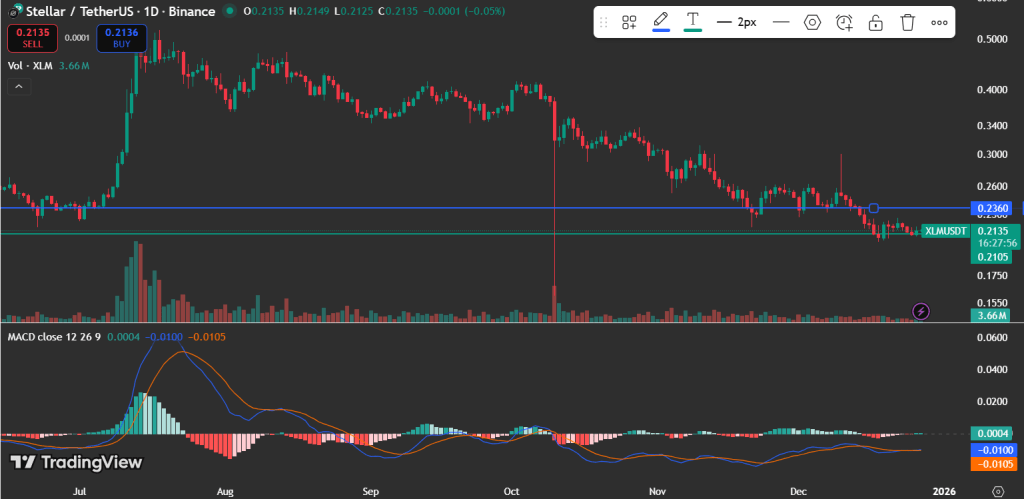Click the Aug label on time axis
1024x499 pixels.
click(225, 491)
